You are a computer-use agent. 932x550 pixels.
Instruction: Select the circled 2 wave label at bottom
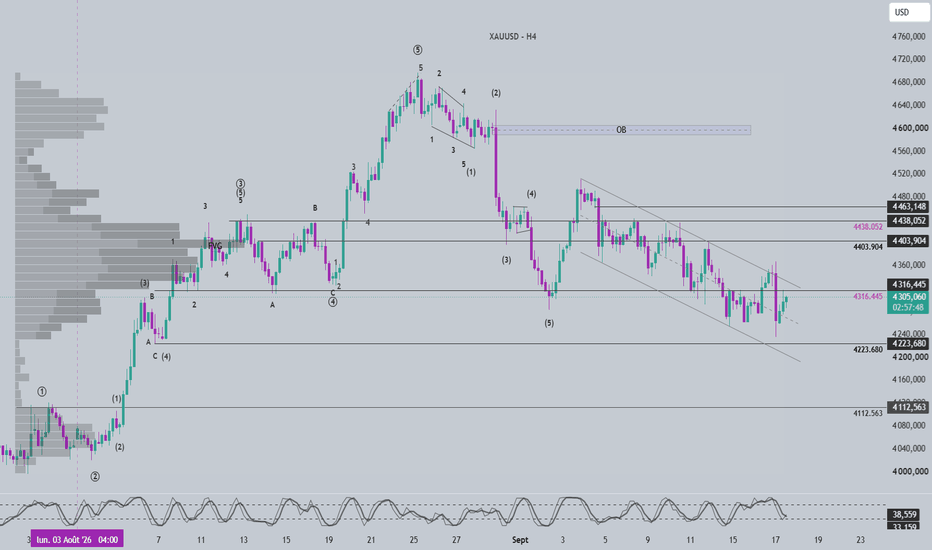95,476
